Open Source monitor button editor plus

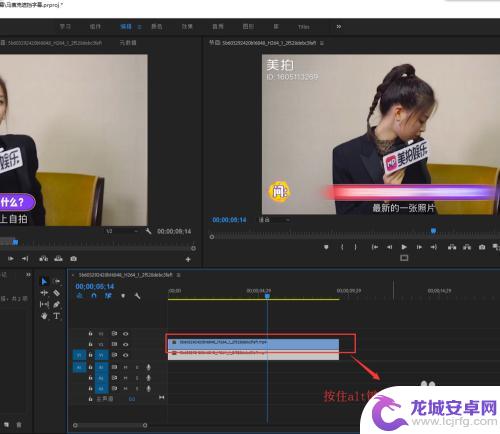[188, 259]
